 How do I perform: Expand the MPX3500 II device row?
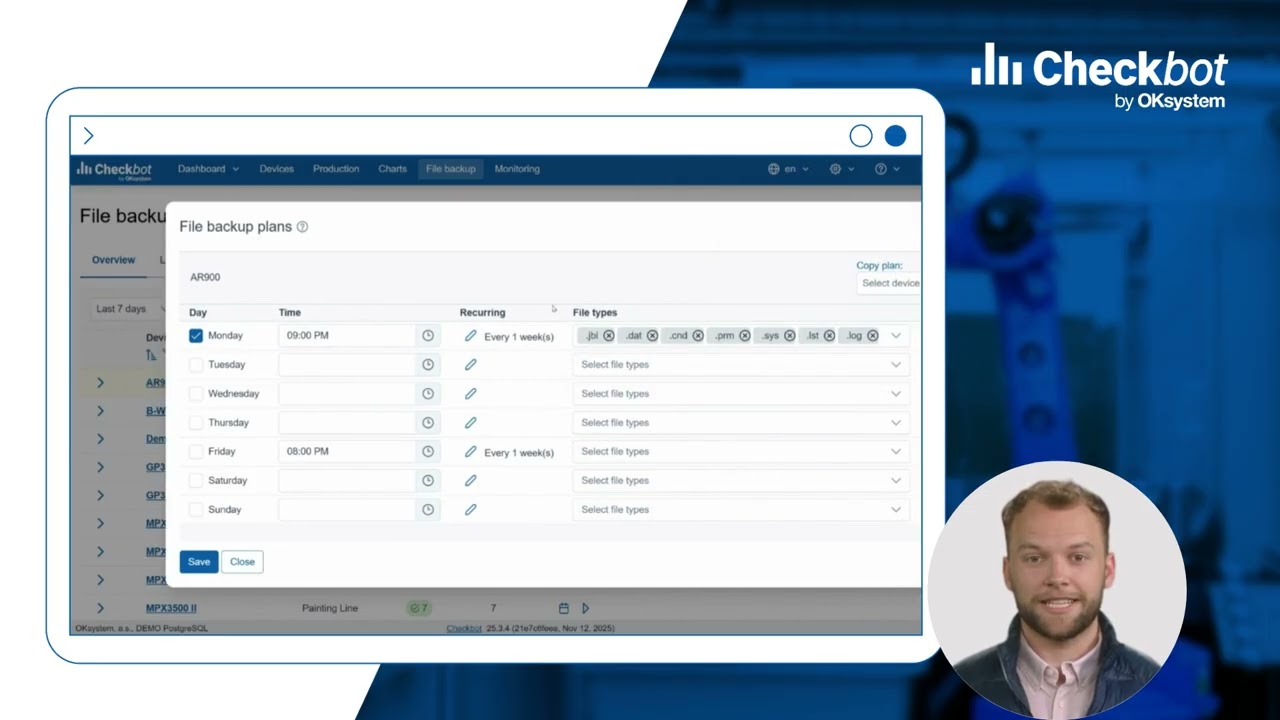pyautogui.click(x=100, y=608)
